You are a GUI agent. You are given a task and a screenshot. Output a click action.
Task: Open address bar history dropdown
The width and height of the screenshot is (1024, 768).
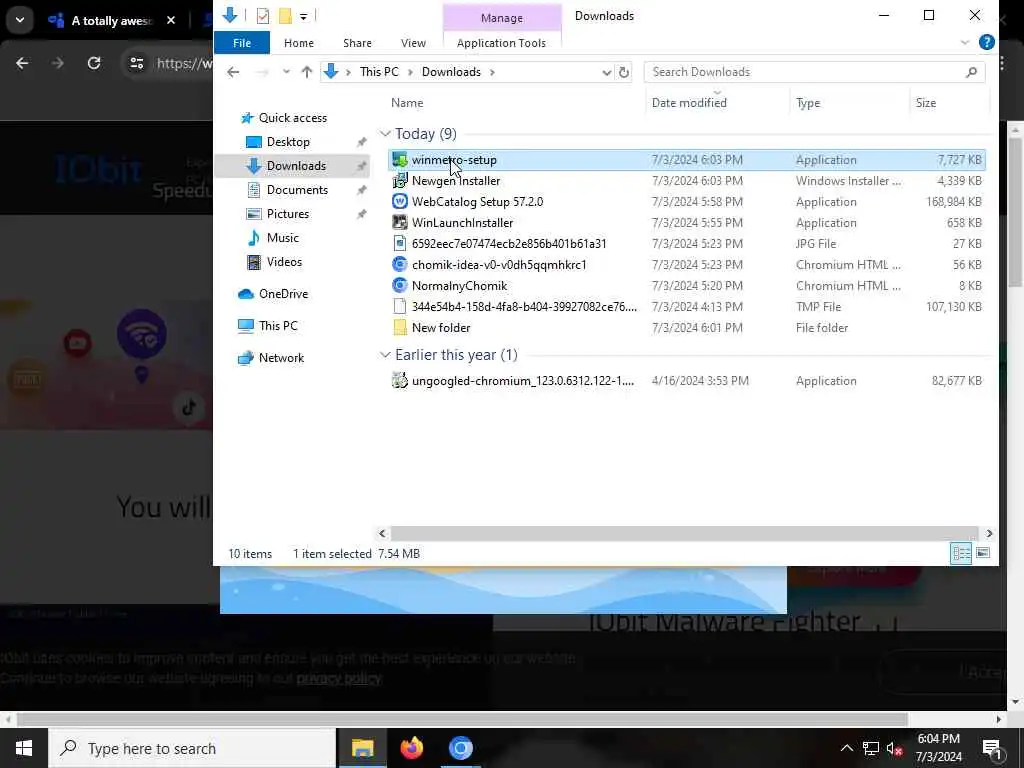606,72
